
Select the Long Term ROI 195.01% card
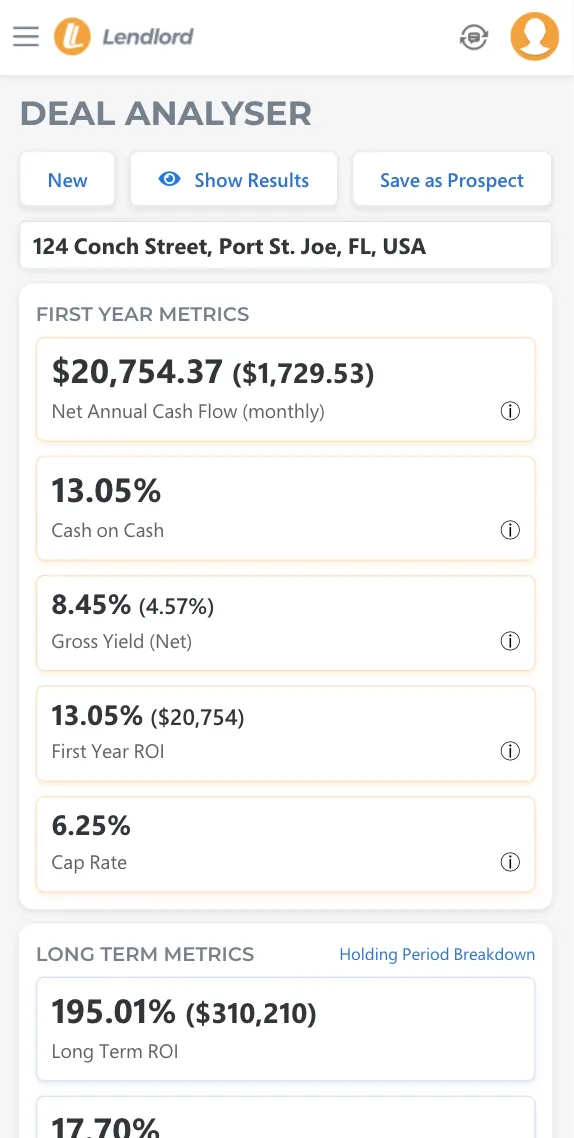pos(286,1029)
